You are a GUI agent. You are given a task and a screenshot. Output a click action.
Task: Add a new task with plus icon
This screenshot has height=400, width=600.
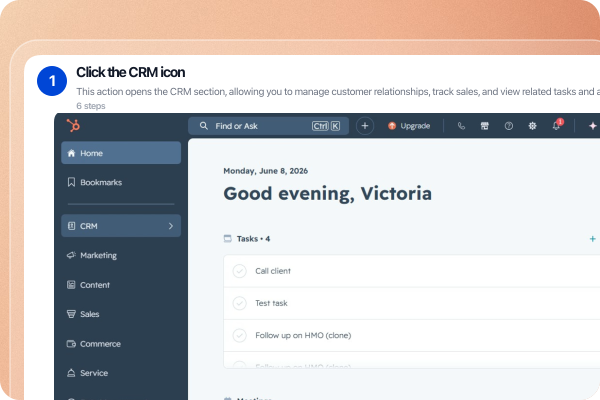[592, 239]
